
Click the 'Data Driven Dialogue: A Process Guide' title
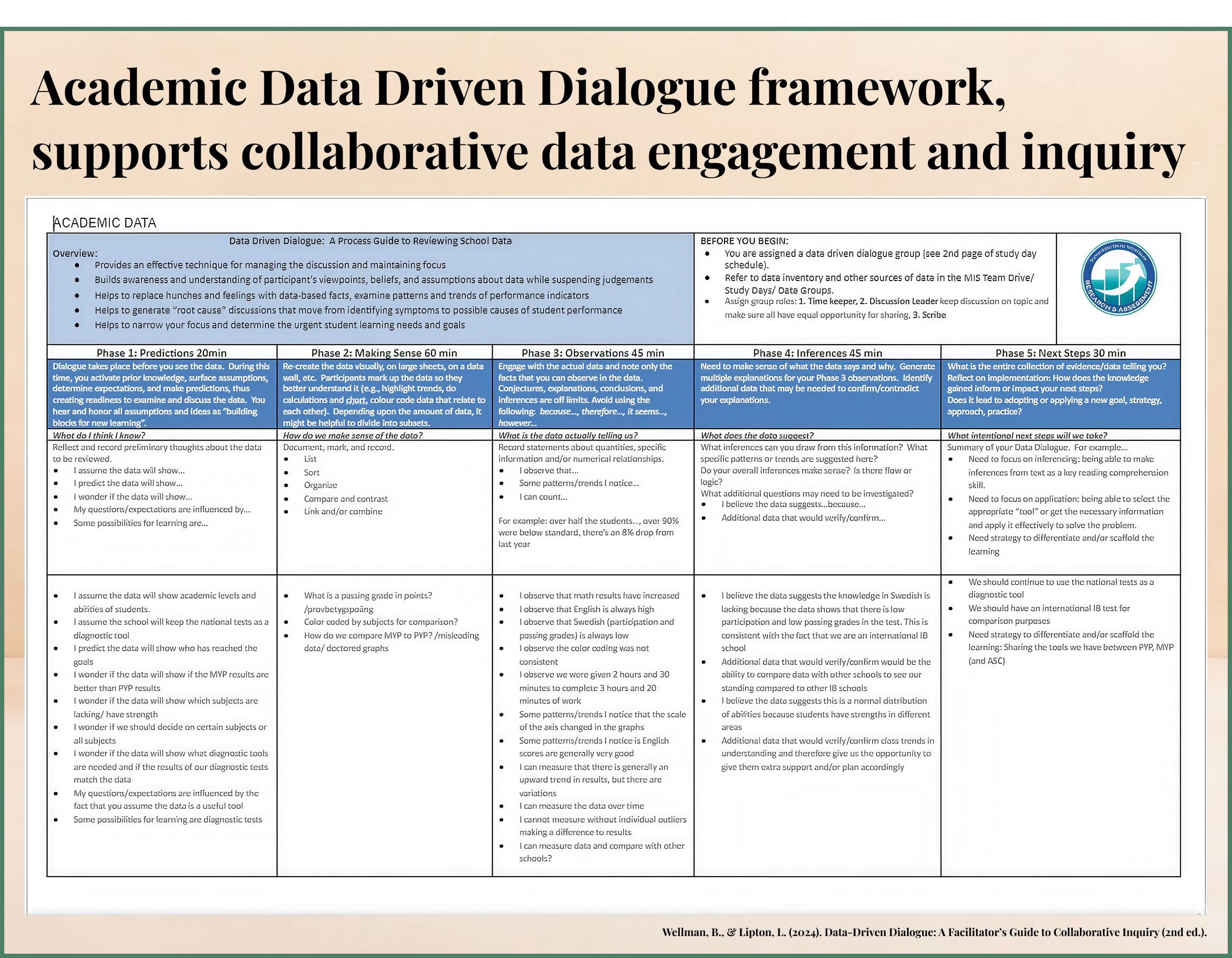(371, 241)
